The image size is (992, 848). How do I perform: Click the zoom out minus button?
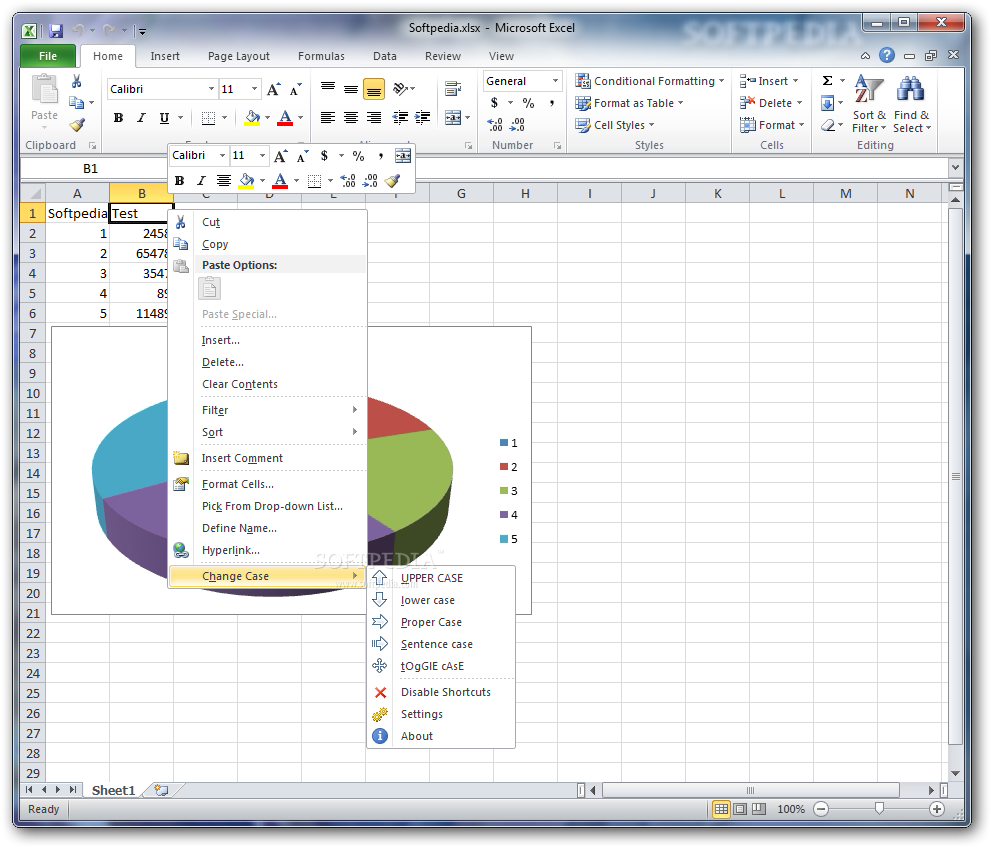tap(821, 809)
